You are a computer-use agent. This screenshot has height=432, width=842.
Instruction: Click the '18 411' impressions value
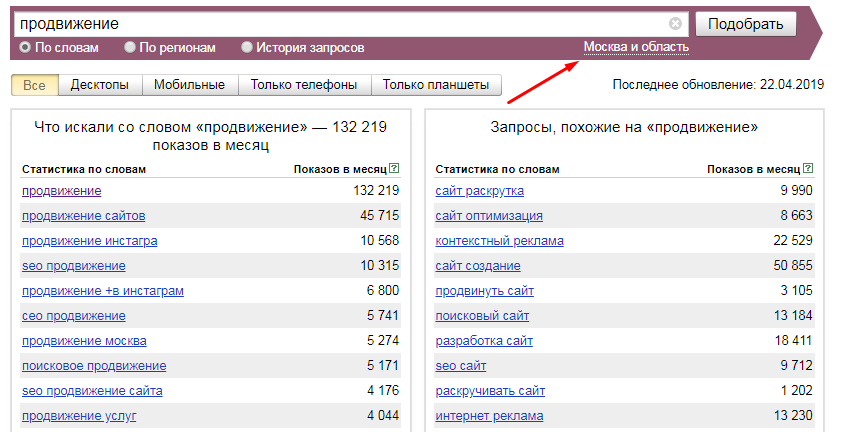tap(793, 340)
